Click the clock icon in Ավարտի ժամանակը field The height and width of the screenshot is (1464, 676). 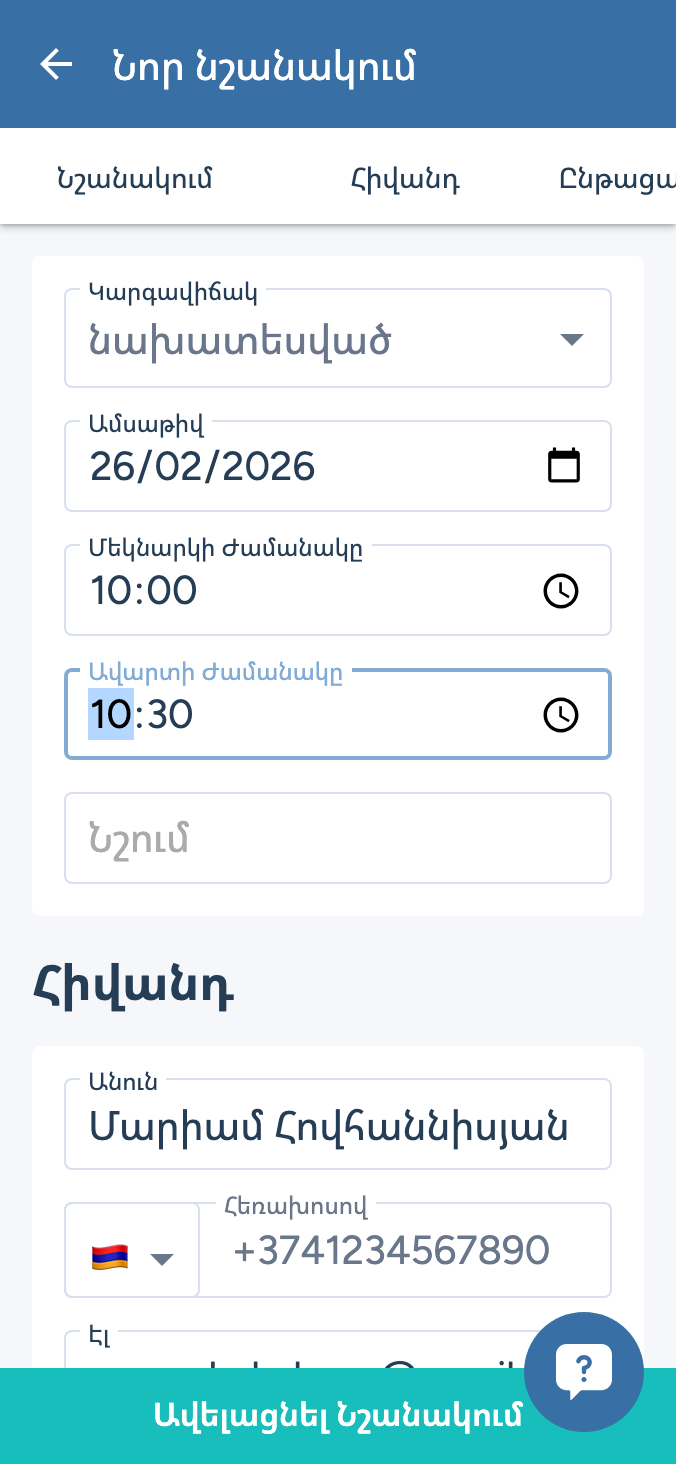pyautogui.click(x=560, y=715)
